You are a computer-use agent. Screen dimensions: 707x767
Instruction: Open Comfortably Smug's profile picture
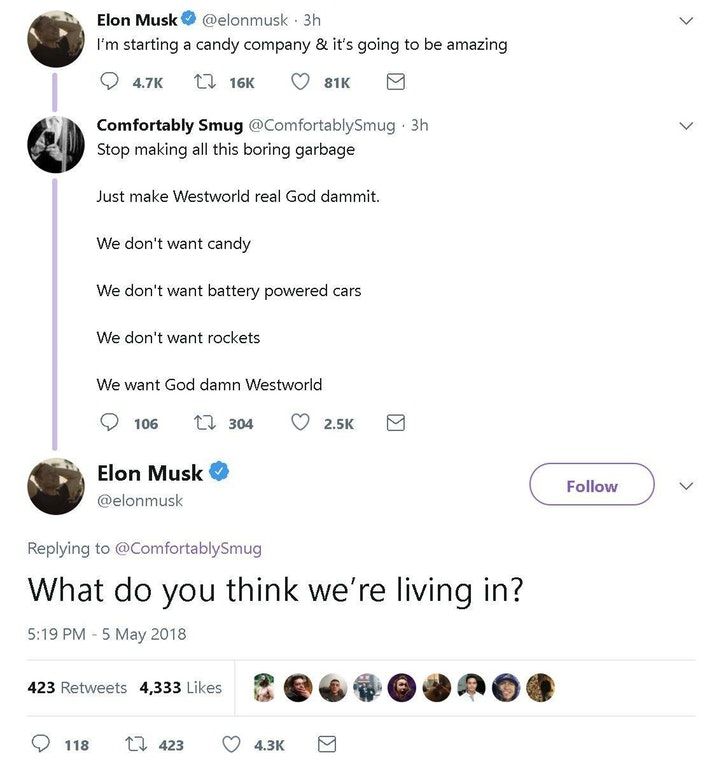click(56, 143)
